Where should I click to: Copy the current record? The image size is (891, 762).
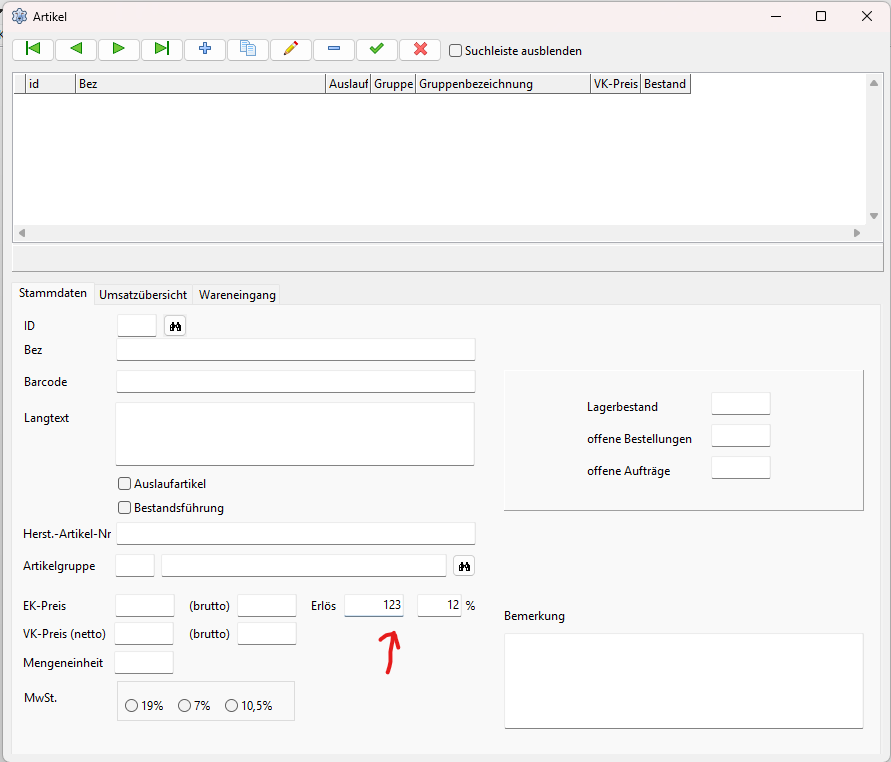tap(248, 49)
